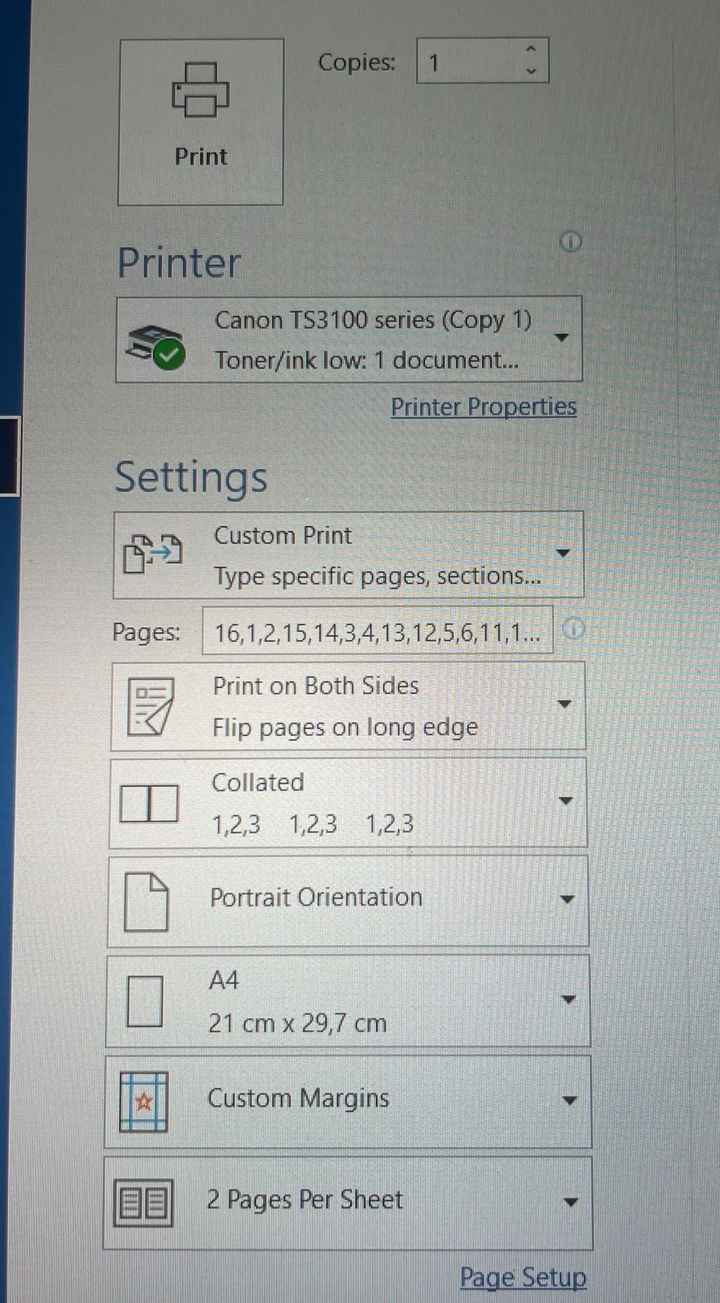The image size is (720, 1303).
Task: Click the Collated pages icon
Action: coord(149,804)
